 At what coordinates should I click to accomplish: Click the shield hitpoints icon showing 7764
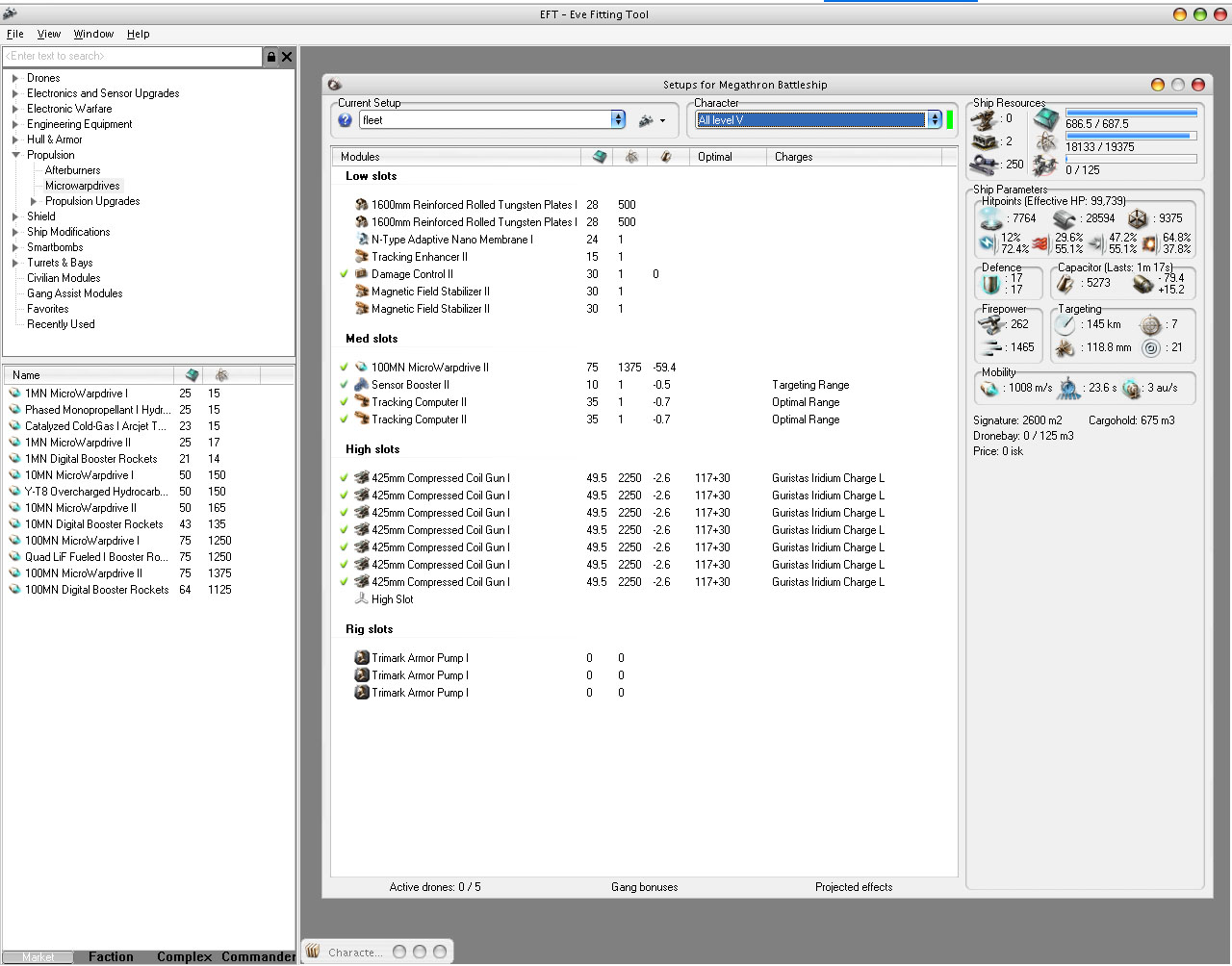[991, 219]
